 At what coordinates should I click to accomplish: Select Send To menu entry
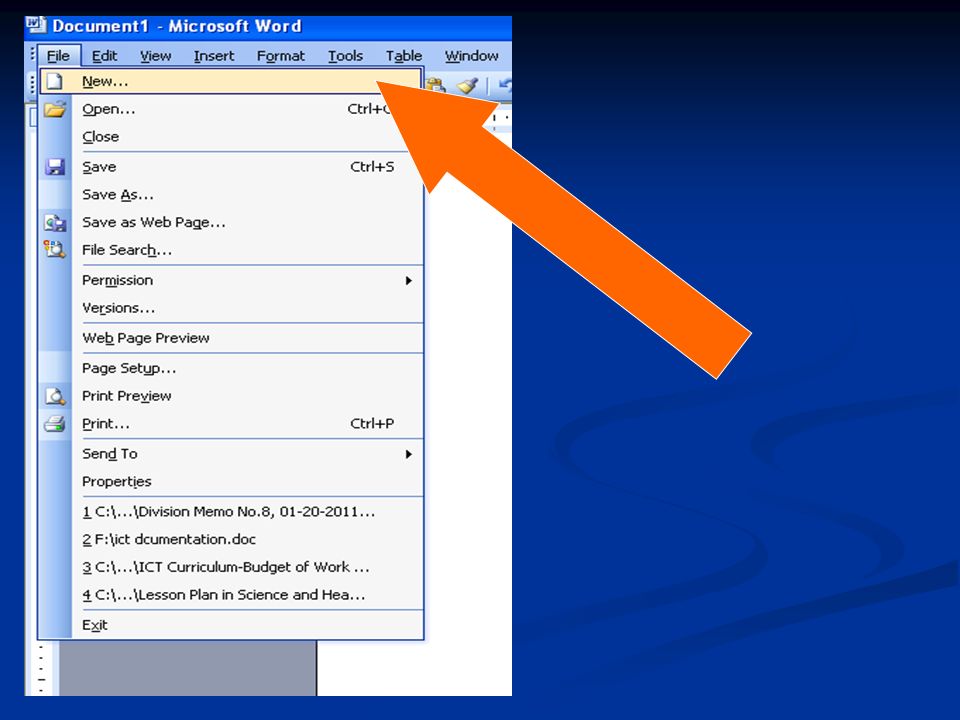(x=231, y=454)
